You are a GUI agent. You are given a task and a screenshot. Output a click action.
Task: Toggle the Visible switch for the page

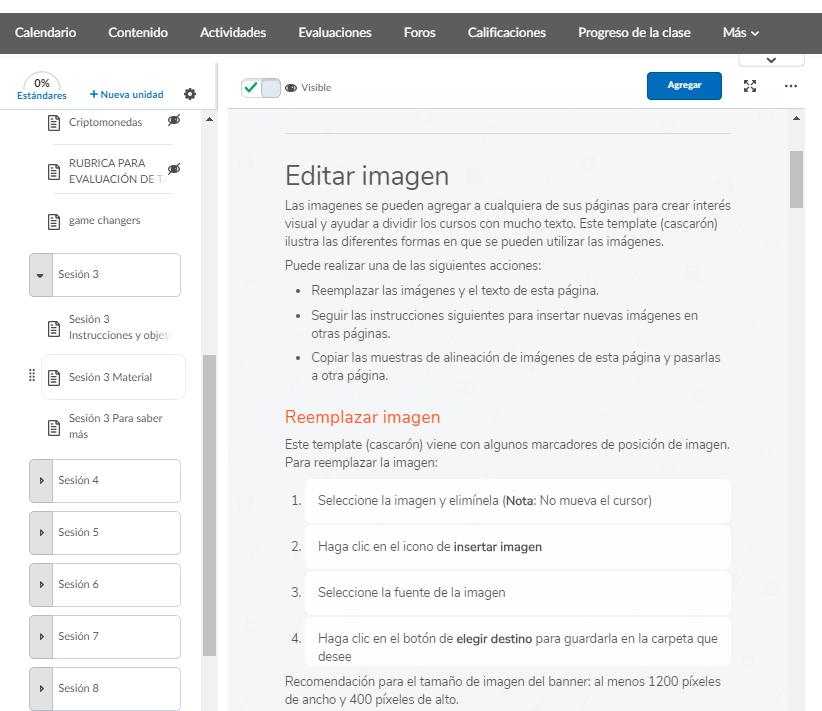point(261,88)
